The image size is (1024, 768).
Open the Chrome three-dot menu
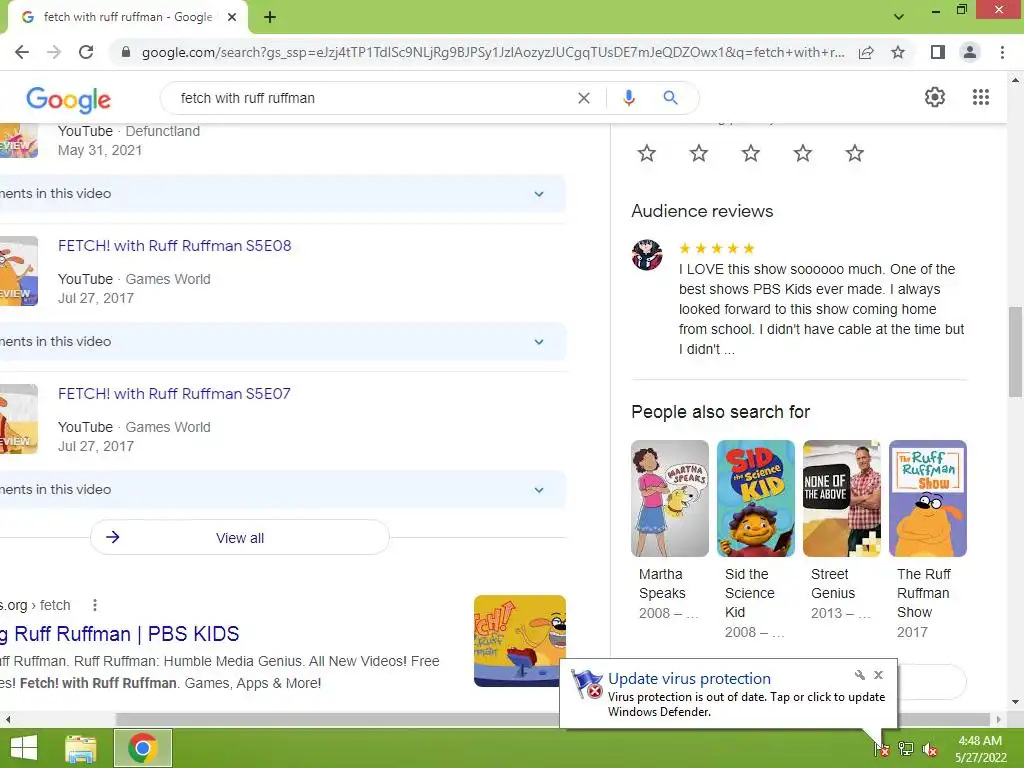(x=1002, y=52)
